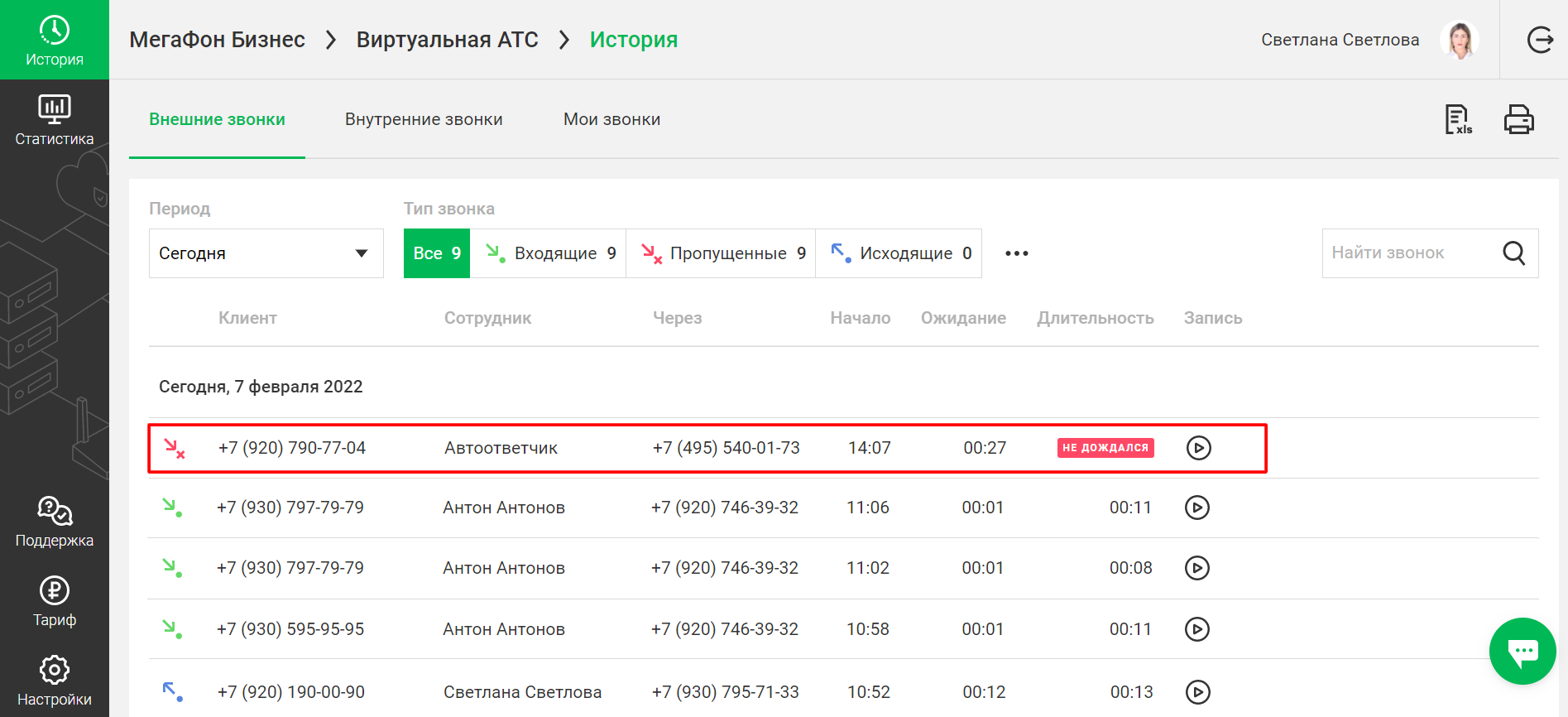
Task: Switch to My calls tab
Action: (611, 119)
